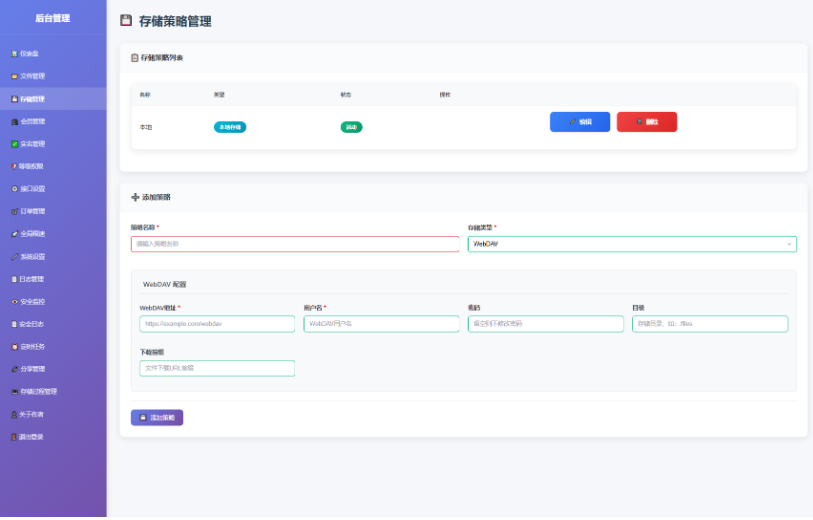Click the 定时任务 clock icon in sidebar
Image resolution: width=813 pixels, height=520 pixels.
click(x=14, y=347)
